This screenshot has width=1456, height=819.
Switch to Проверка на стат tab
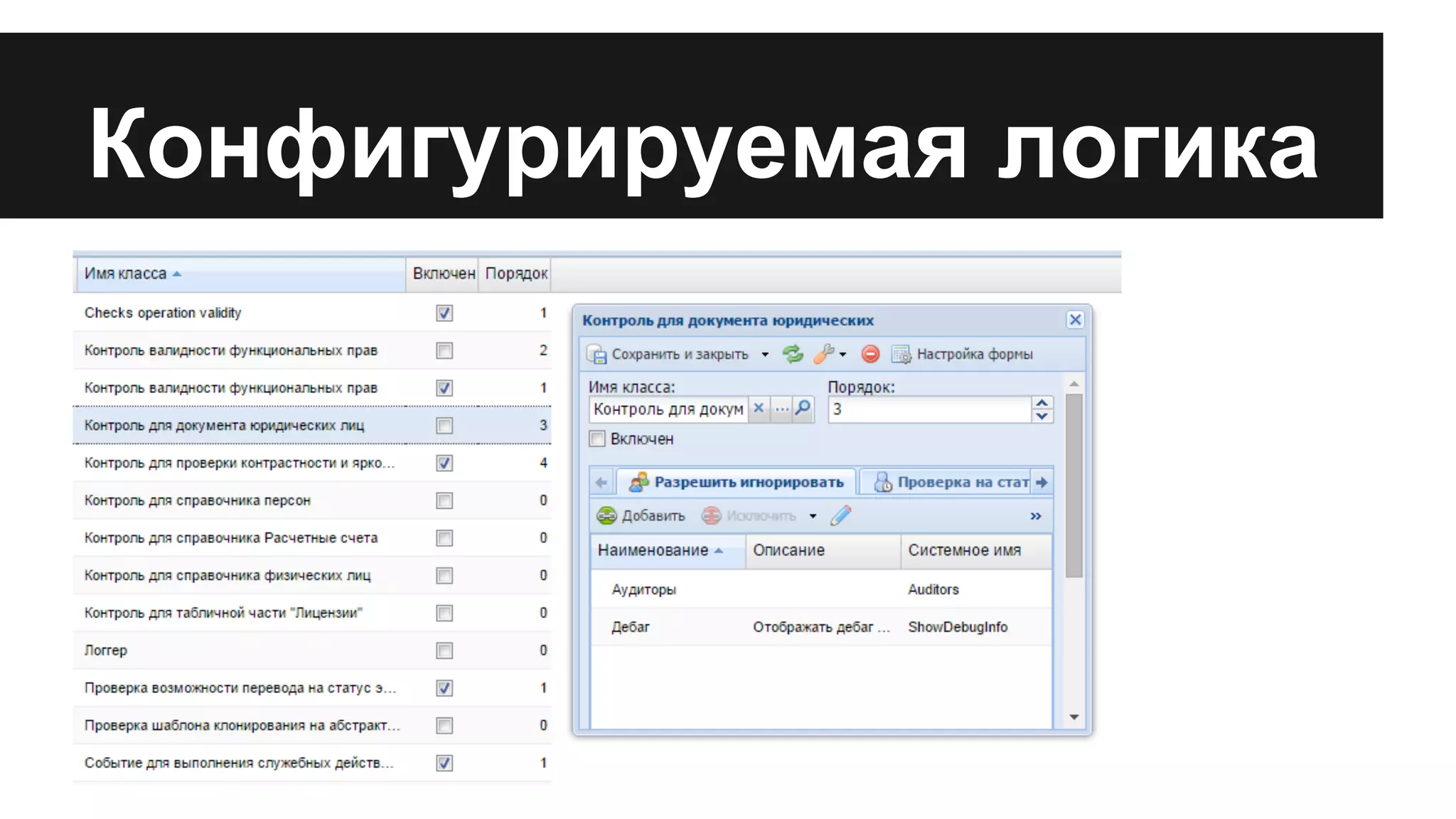click(x=945, y=482)
